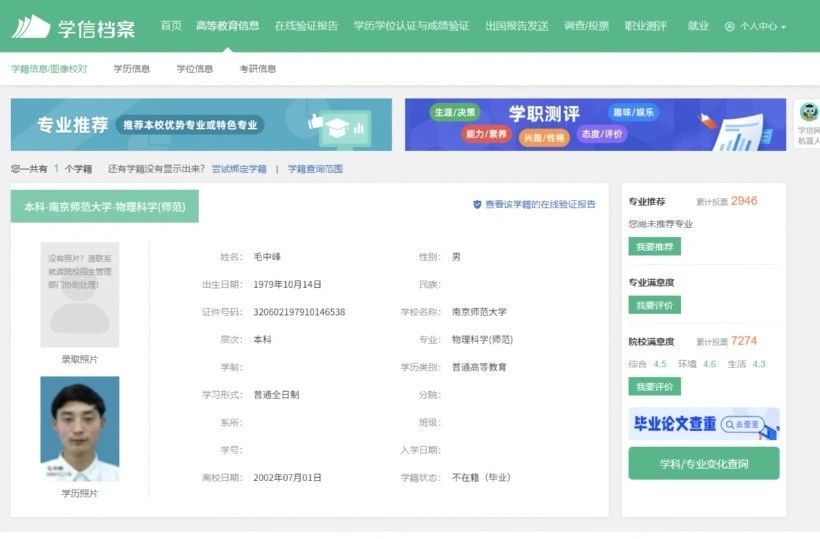The image size is (820, 539).
Task: Open the 高等教育信息 menu
Action: point(227,26)
